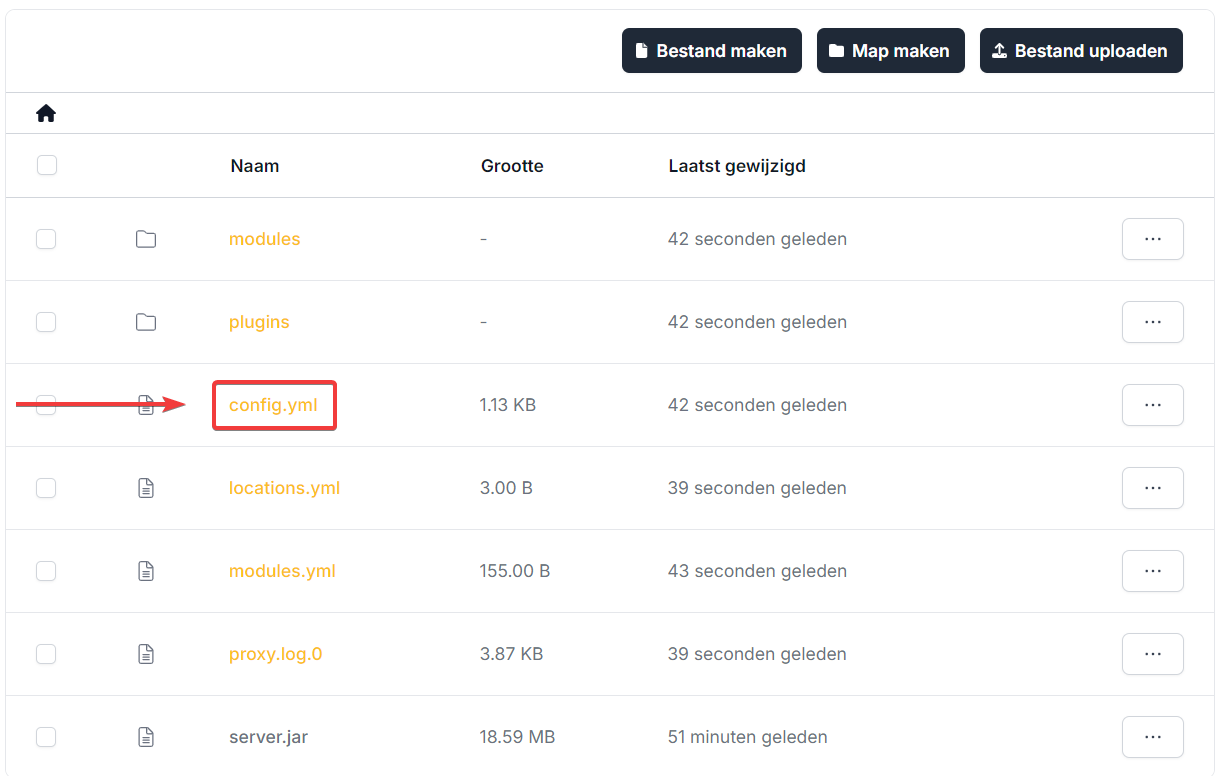Viewport: 1221px width, 776px height.
Task: Click the proxy.log.0 file icon
Action: pos(146,654)
